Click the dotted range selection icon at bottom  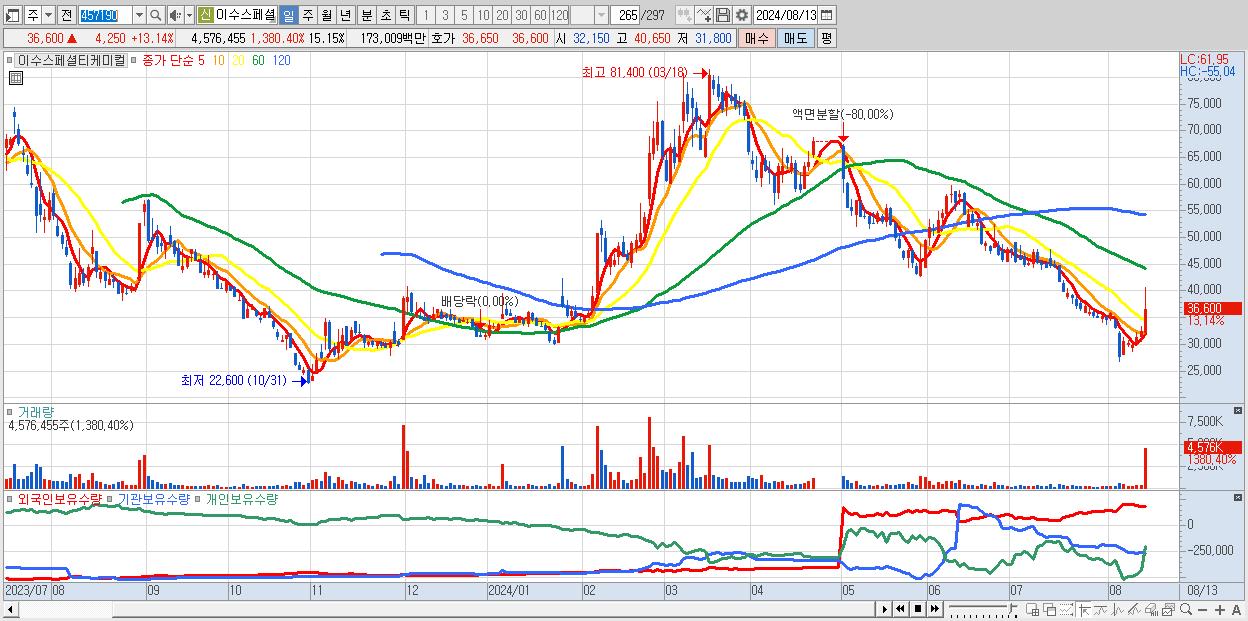1066,610
